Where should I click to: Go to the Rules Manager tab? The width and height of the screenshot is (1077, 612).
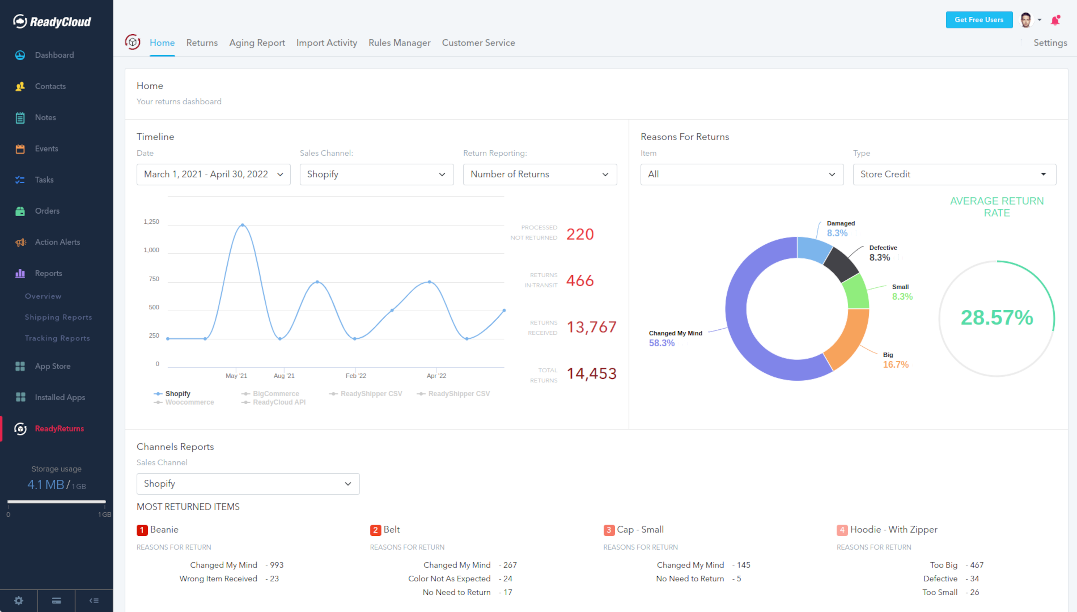[400, 43]
